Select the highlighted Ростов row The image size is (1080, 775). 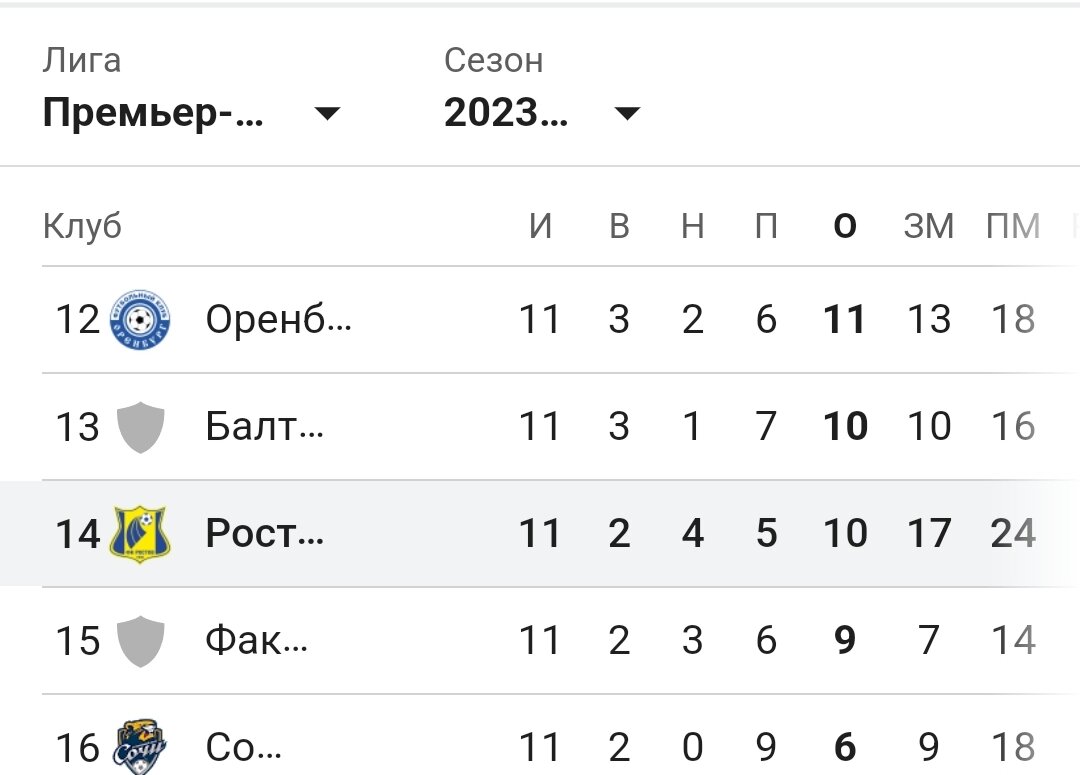pyautogui.click(x=540, y=533)
